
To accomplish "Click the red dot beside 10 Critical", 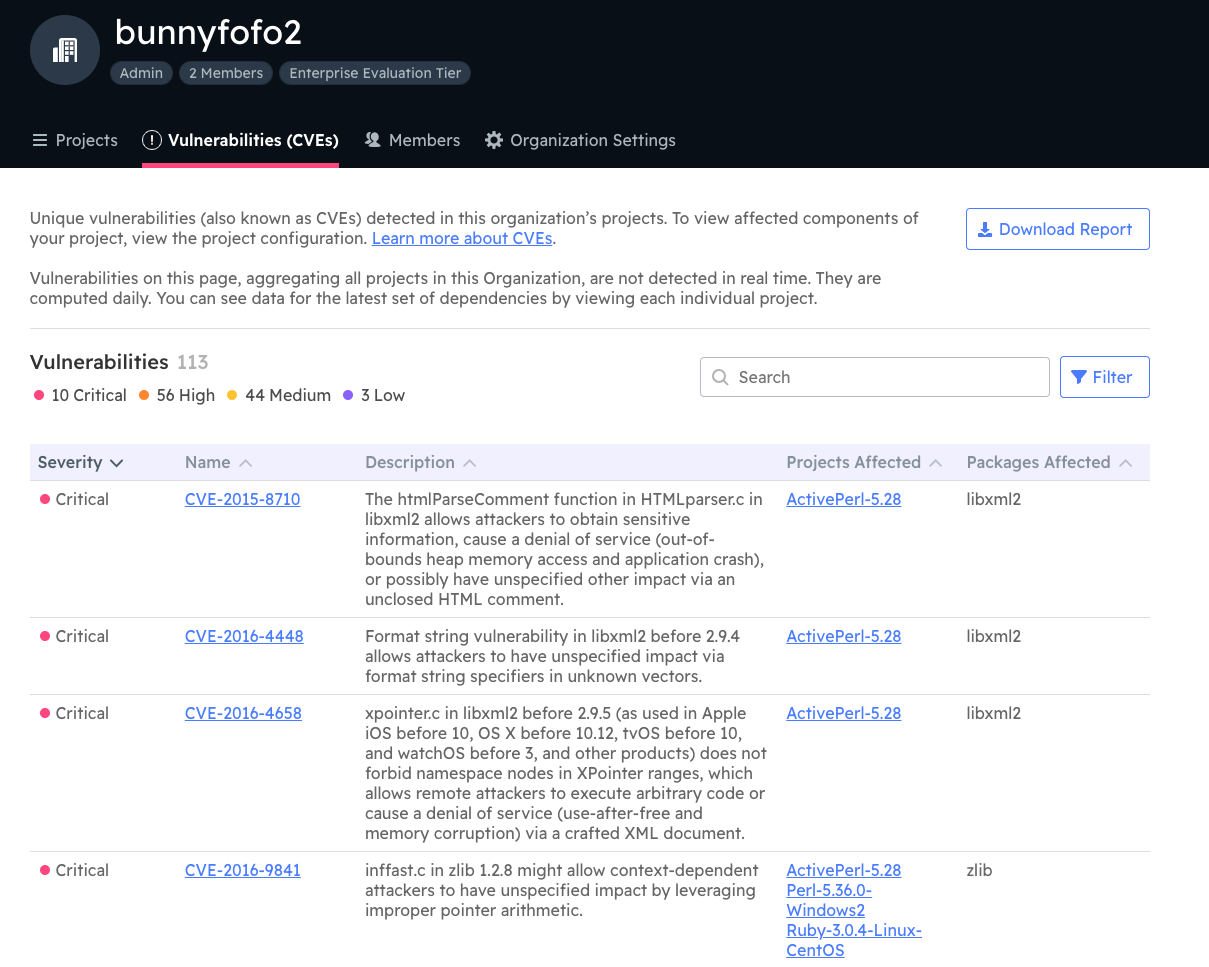I will (39, 395).
